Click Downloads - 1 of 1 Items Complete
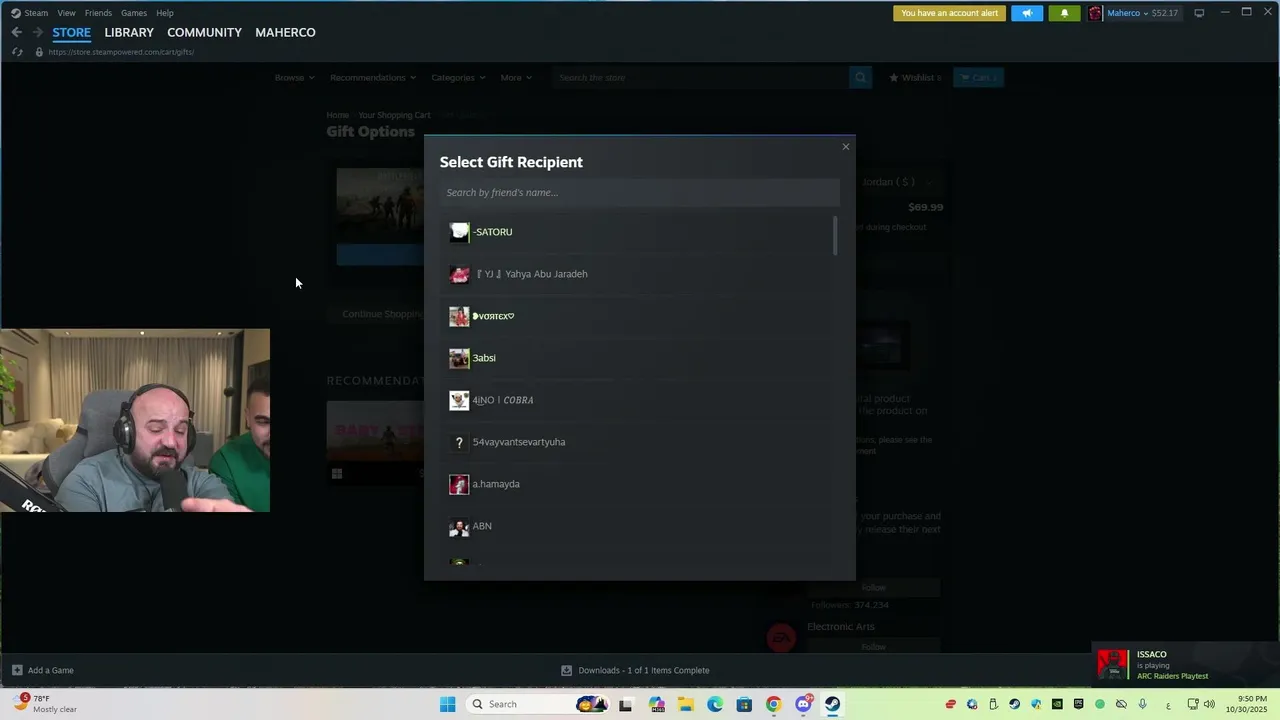Image resolution: width=1280 pixels, height=720 pixels. coord(643,670)
